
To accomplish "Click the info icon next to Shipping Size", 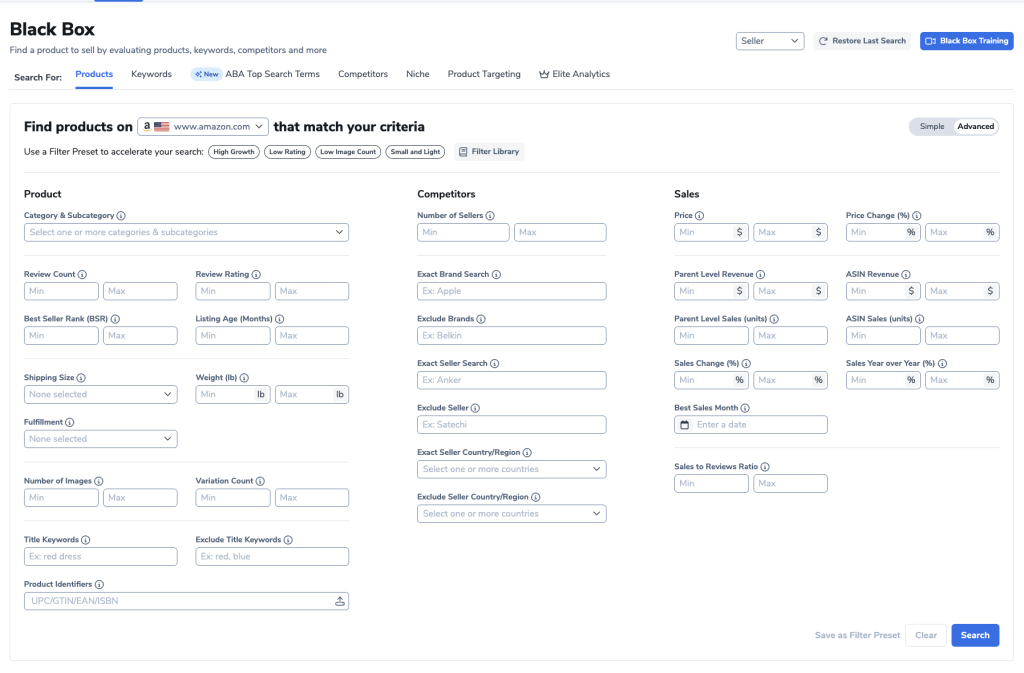I will [x=81, y=378].
